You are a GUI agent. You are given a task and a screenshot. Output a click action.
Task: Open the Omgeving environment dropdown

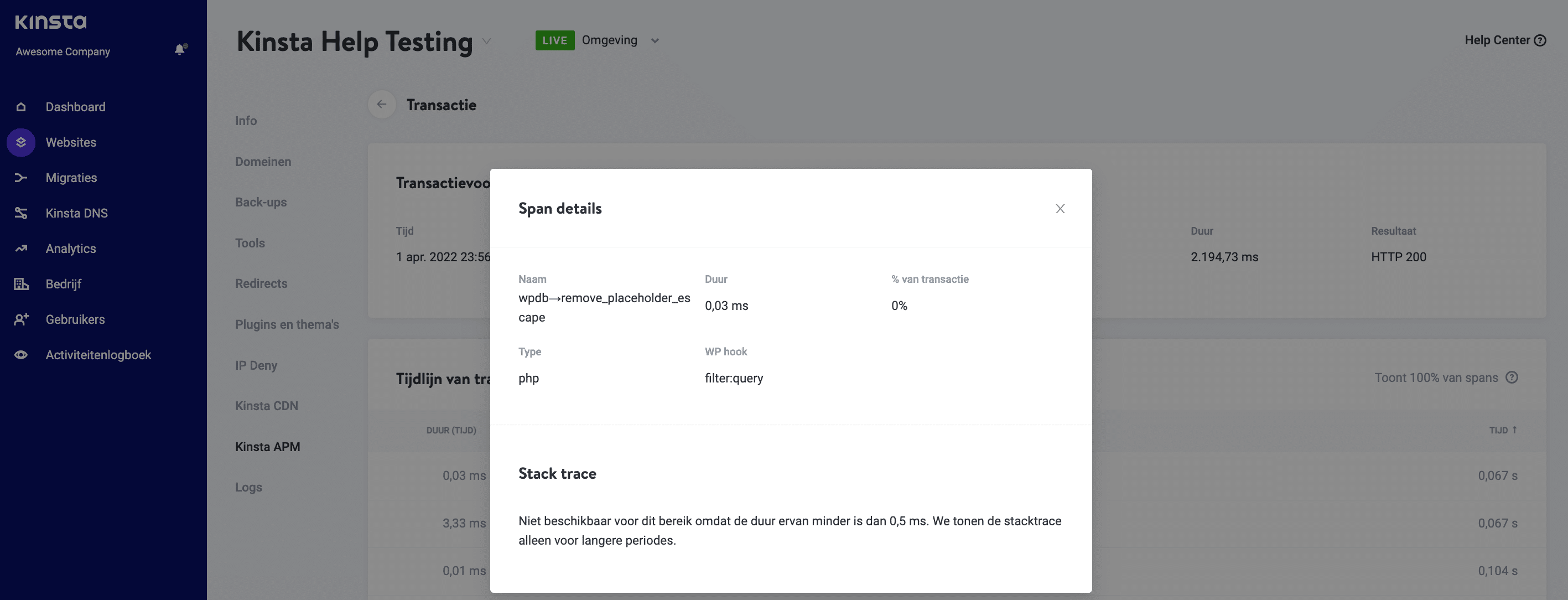[x=655, y=41]
